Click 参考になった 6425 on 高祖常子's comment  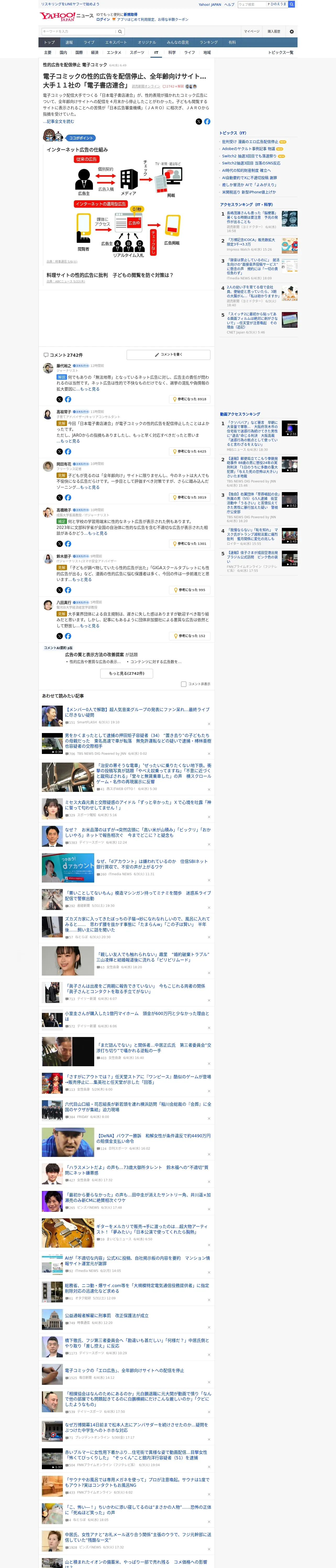(190, 451)
